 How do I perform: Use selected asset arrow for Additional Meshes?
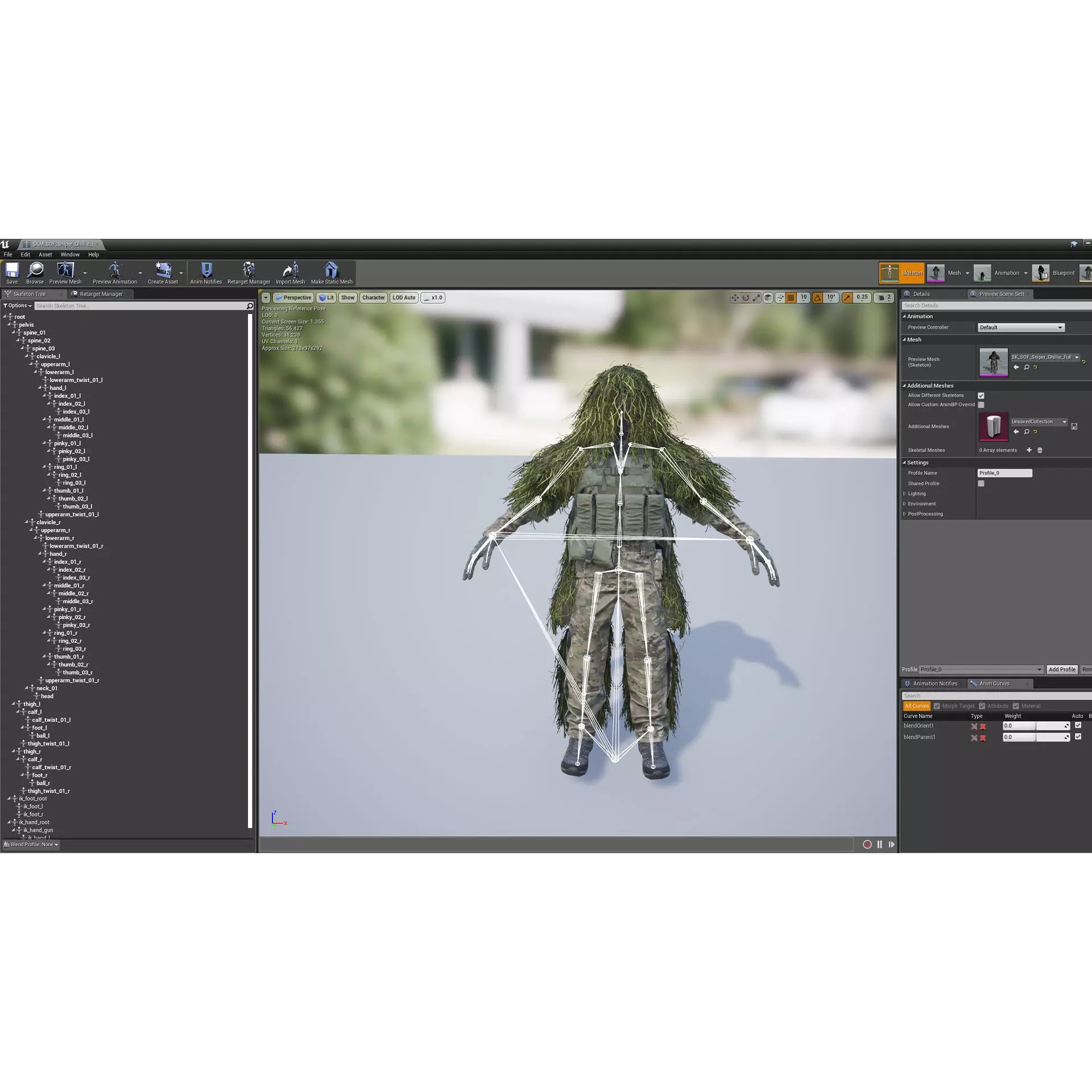point(1016,432)
